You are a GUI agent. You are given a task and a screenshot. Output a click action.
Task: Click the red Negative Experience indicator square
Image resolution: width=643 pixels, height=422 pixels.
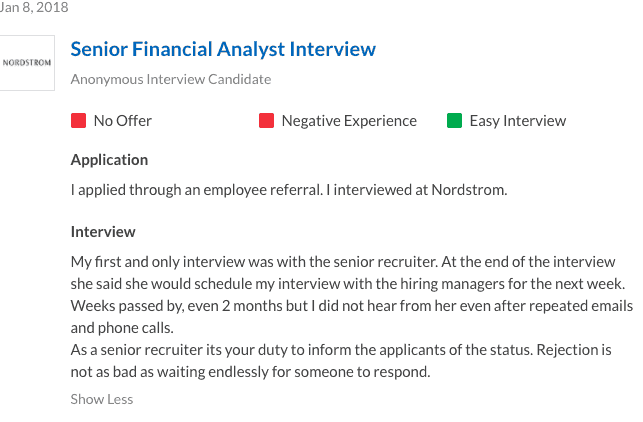tap(267, 121)
